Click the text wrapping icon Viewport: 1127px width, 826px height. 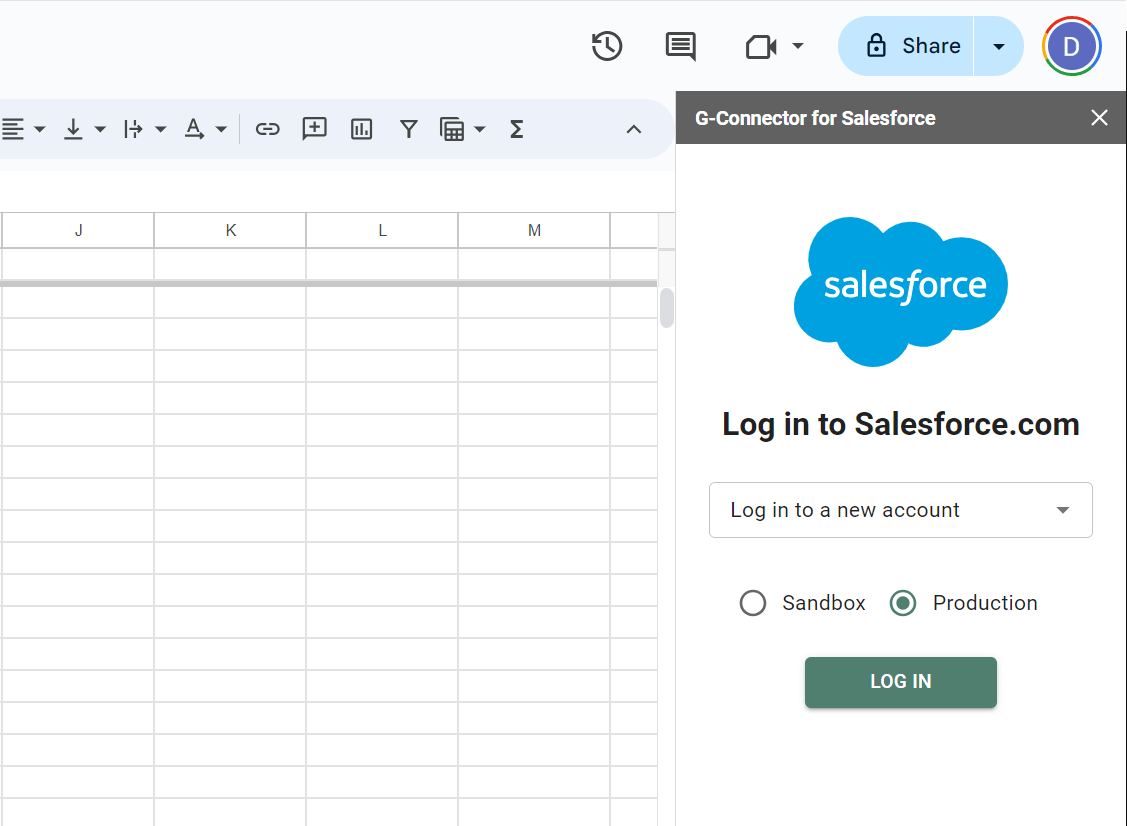pos(134,129)
